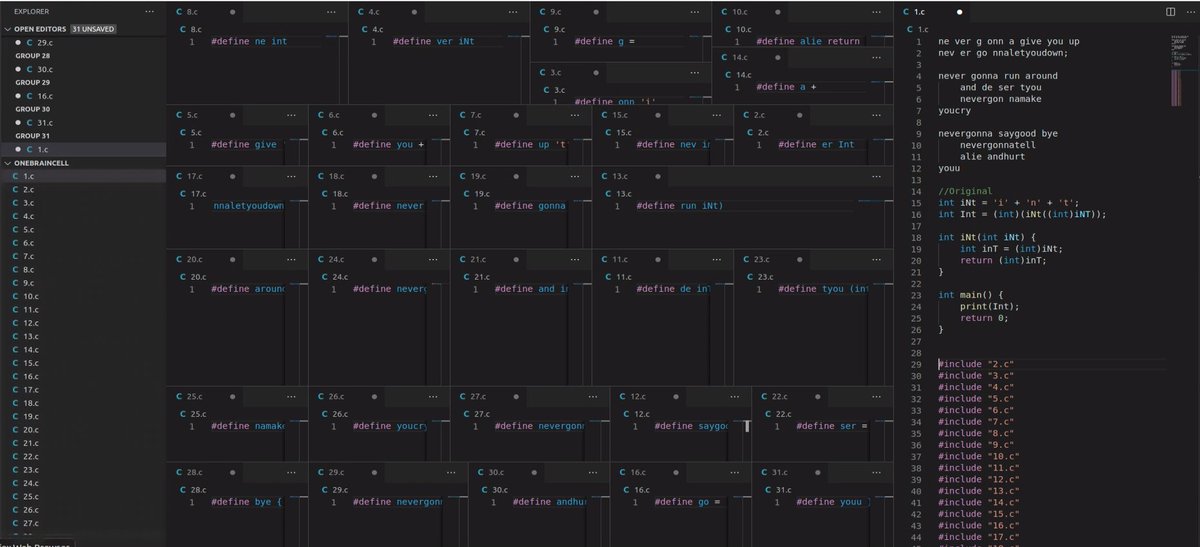Close the unsaved 10.c tab via its dot
Screen dimensions: 1200x547
tap(779, 12)
